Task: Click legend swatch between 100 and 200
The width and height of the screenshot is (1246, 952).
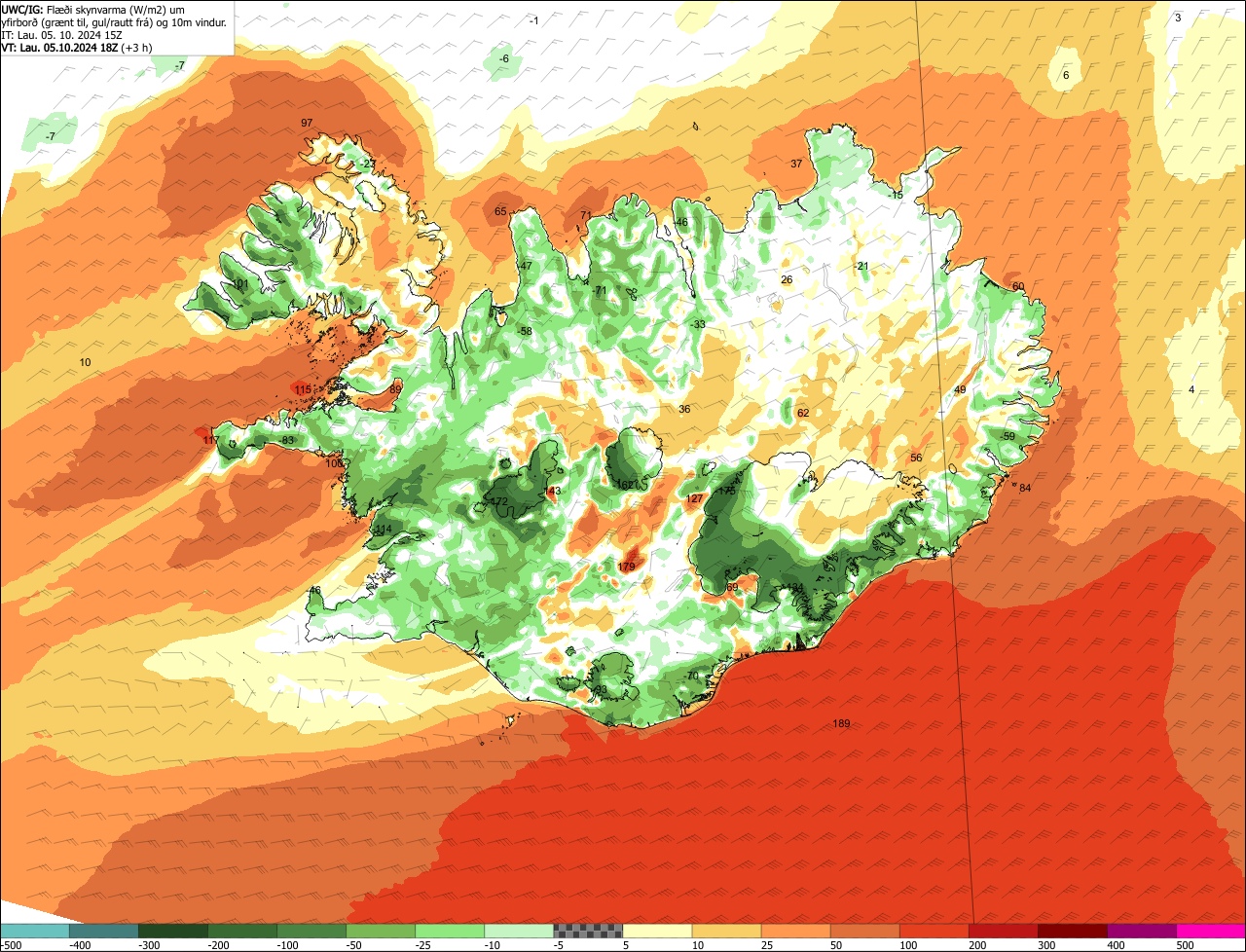Action: tap(934, 931)
